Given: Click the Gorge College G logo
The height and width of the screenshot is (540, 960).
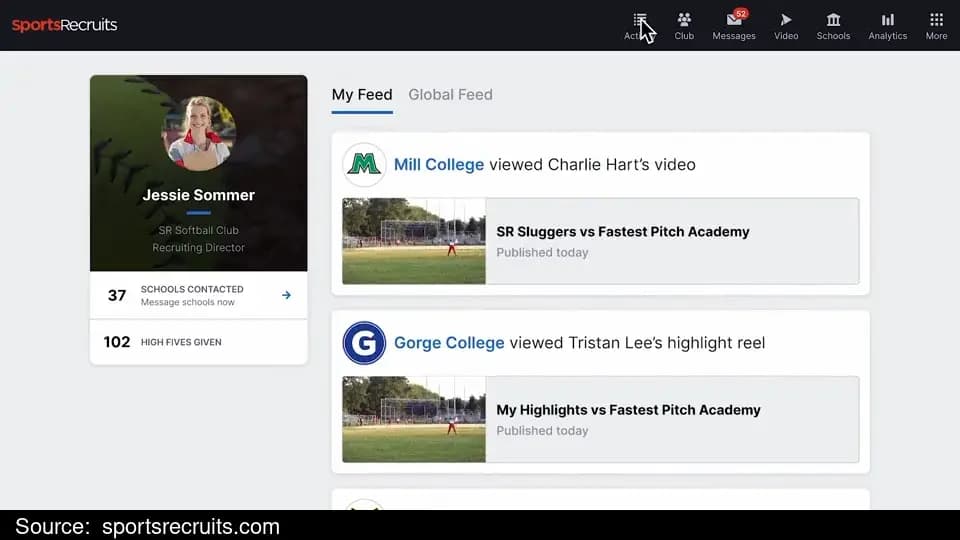Looking at the screenshot, I should tap(364, 343).
